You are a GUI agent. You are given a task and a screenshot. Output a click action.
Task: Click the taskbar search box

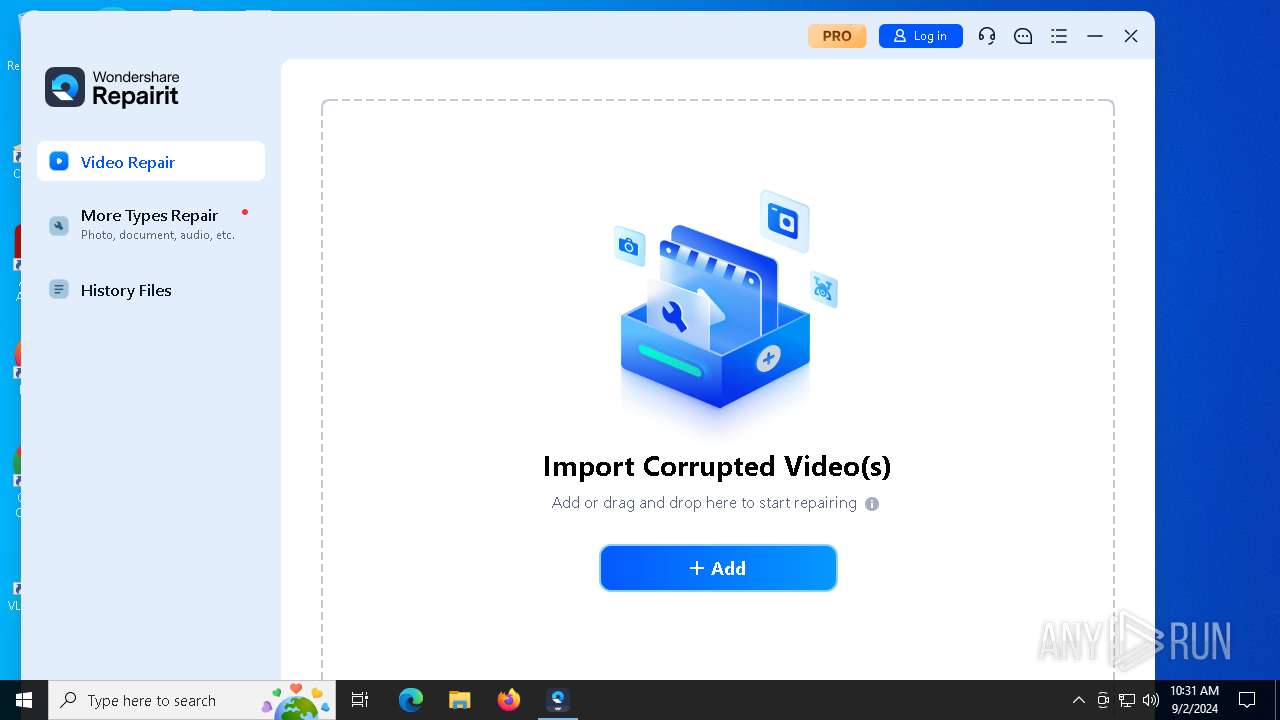[194, 700]
